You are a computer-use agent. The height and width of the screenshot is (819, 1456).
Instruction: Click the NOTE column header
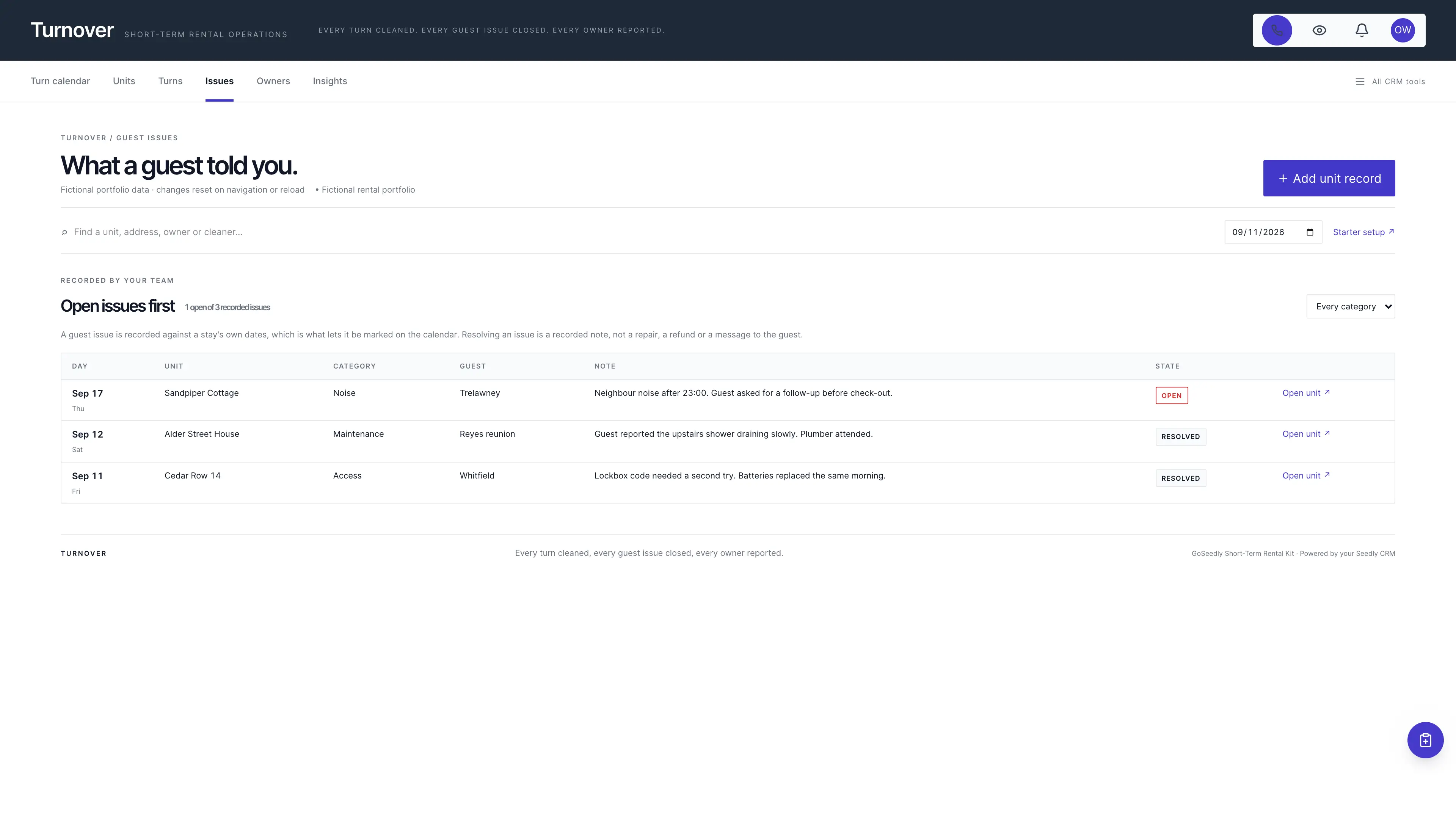[x=605, y=366]
